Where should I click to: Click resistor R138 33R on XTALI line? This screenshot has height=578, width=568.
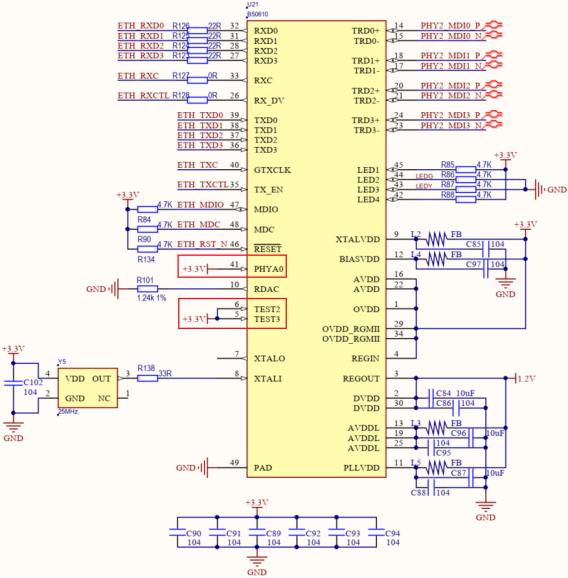tap(147, 378)
